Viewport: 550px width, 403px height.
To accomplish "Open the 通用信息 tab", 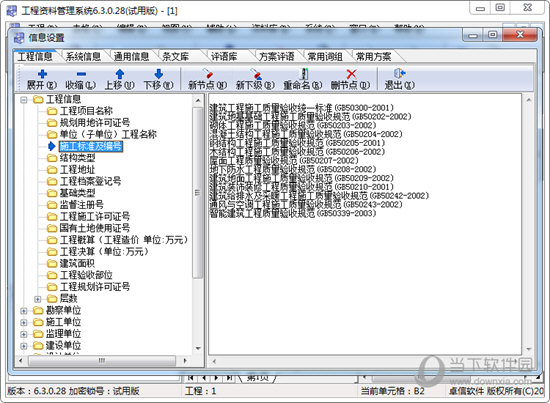I will [132, 56].
